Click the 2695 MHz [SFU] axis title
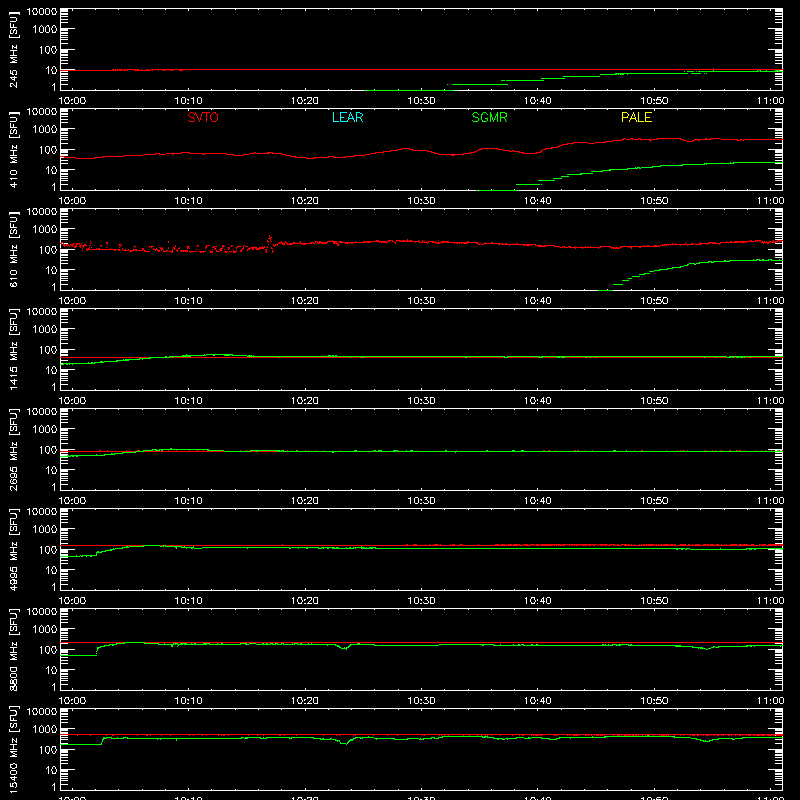This screenshot has width=800, height=800. [x=14, y=449]
